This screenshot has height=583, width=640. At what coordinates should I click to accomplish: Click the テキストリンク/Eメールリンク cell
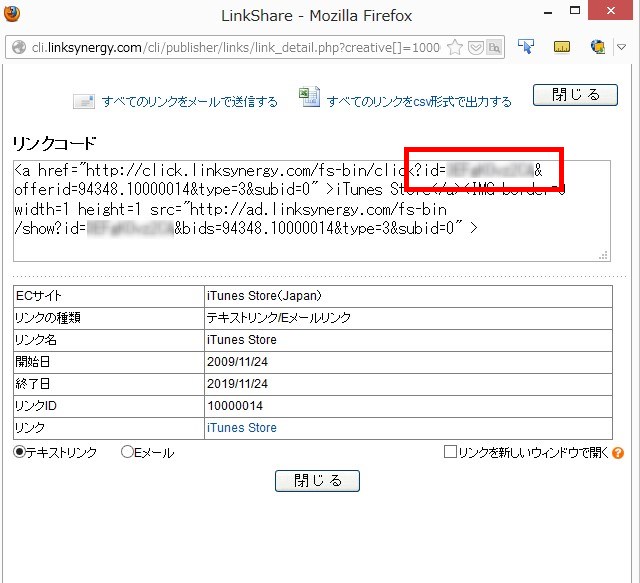click(408, 318)
